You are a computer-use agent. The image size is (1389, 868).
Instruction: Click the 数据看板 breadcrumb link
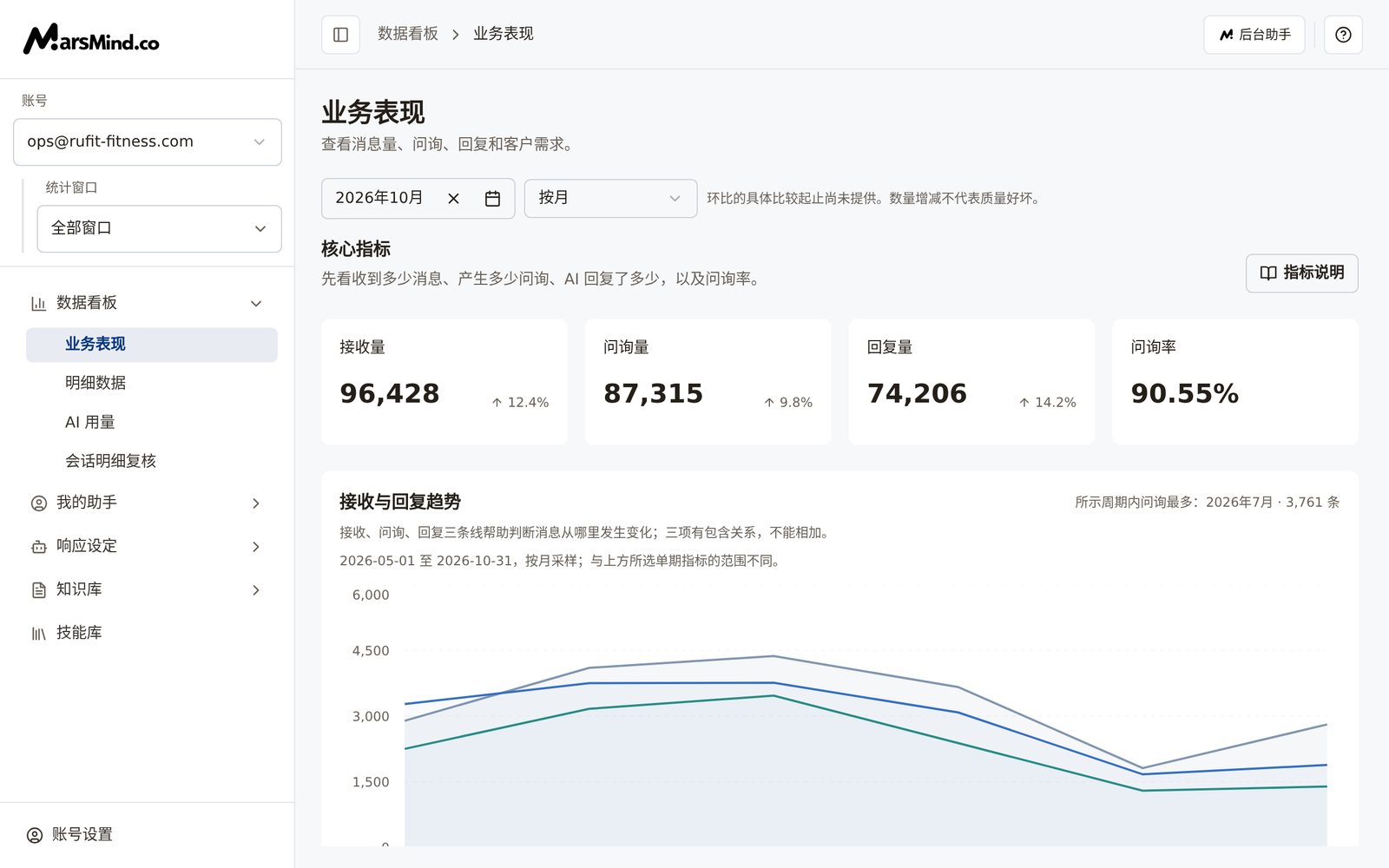[x=408, y=34]
